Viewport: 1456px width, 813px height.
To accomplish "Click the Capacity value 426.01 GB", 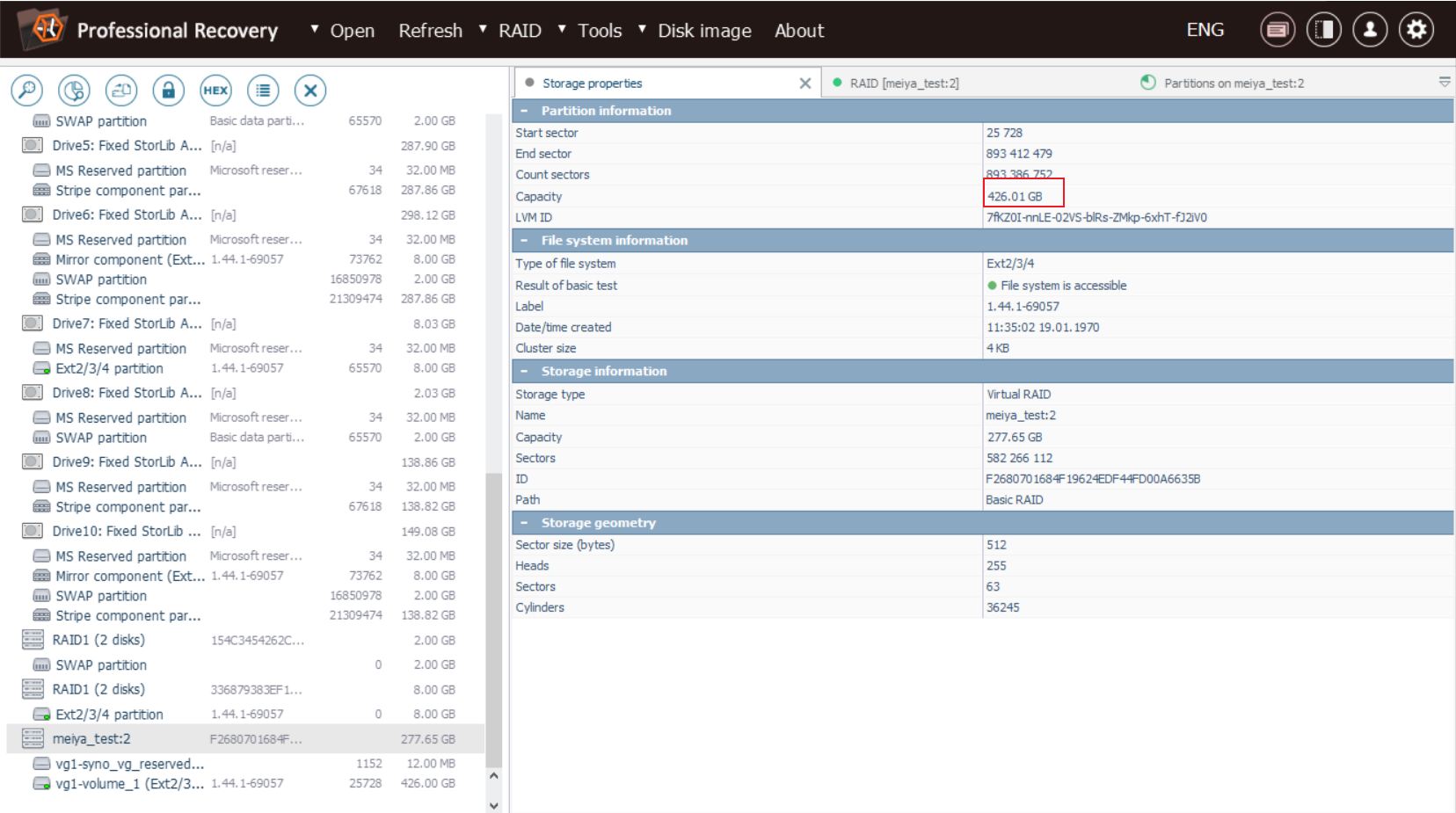I will (x=1015, y=196).
